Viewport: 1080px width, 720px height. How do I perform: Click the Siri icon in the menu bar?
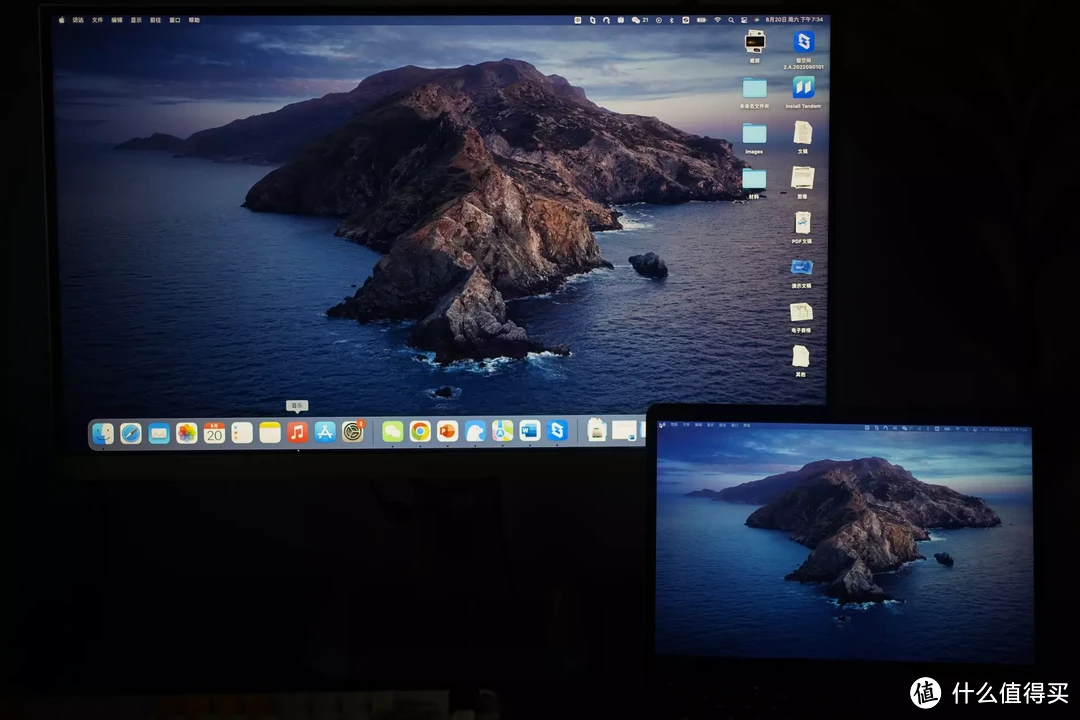(756, 20)
